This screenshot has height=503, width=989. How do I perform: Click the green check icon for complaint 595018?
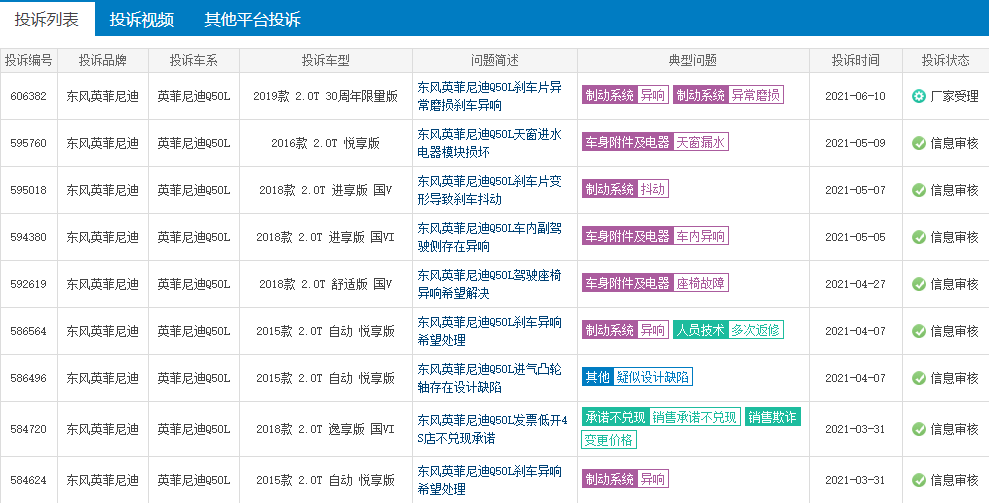(x=918, y=190)
